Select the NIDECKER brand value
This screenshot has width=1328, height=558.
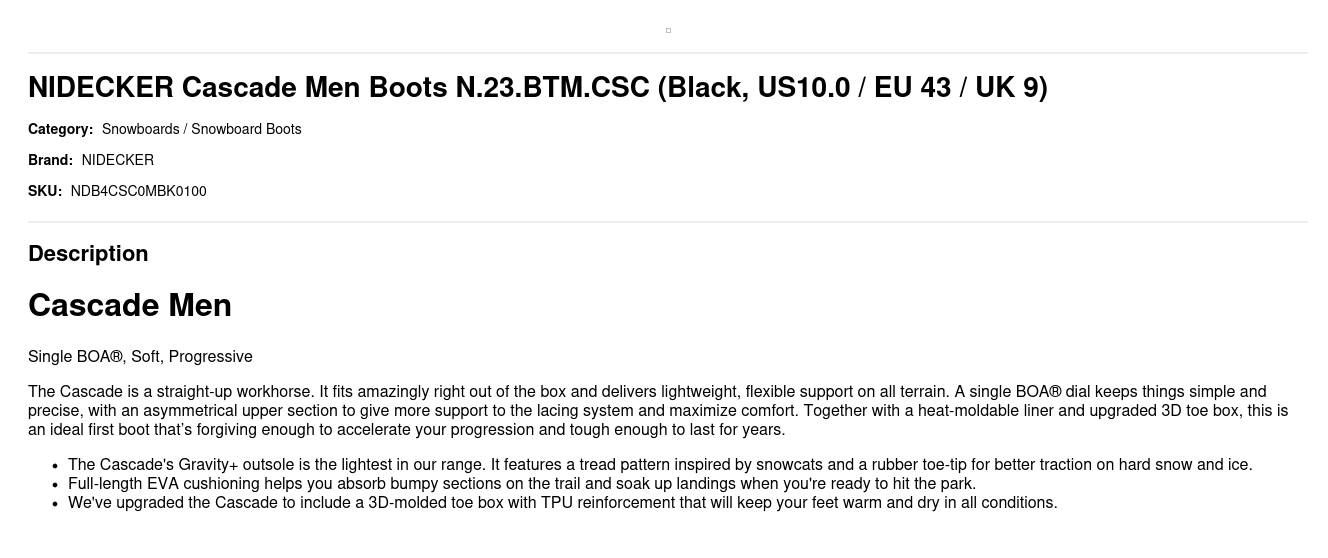[118, 160]
